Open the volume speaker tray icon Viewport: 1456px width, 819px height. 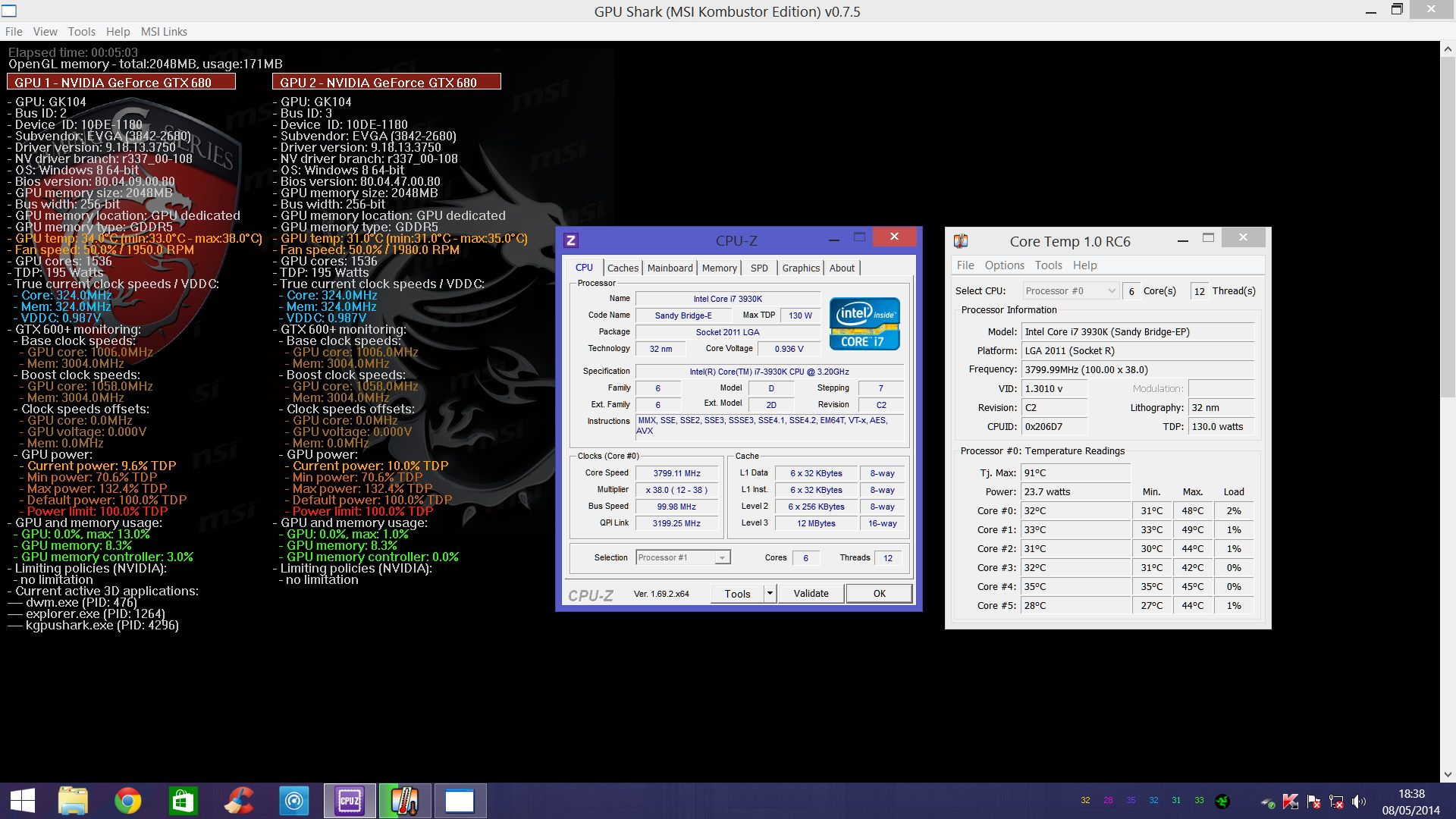pos(1359,802)
